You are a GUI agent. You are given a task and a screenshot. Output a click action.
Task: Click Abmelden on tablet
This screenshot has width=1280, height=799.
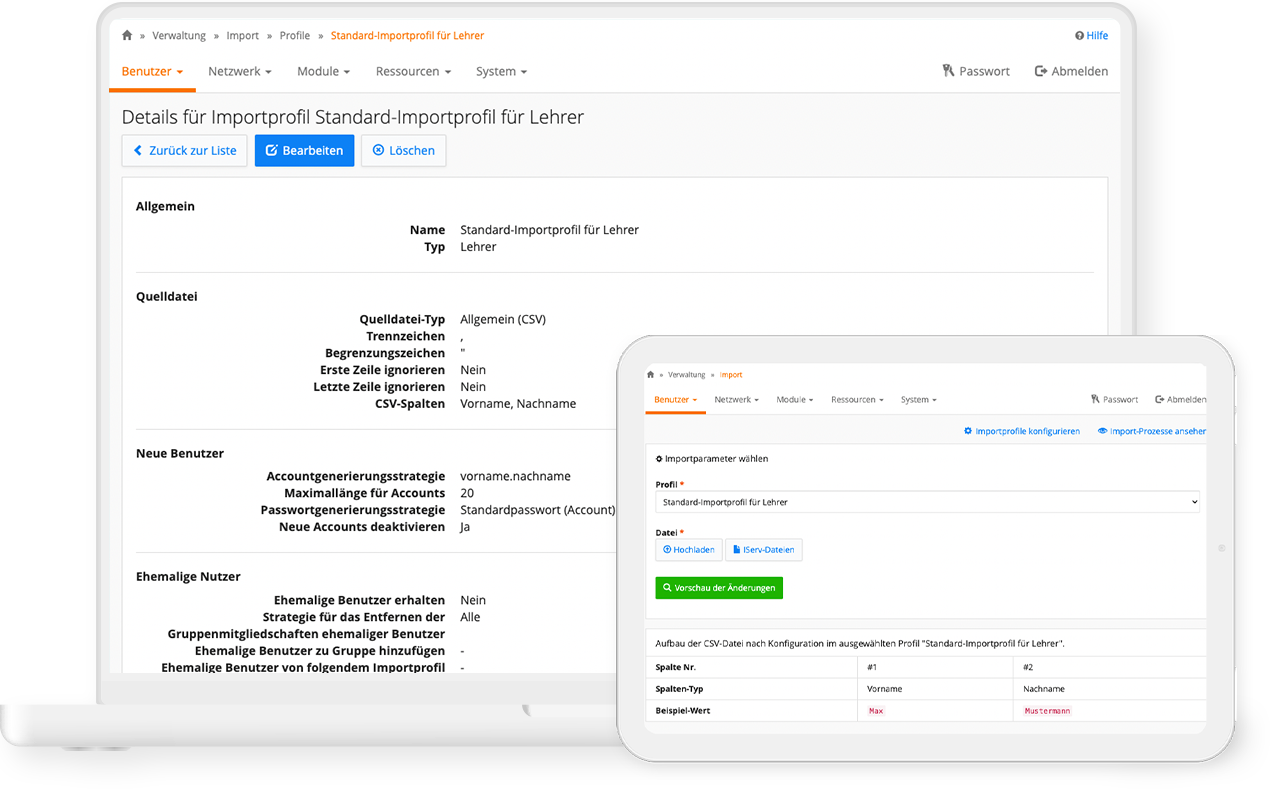pos(1180,399)
